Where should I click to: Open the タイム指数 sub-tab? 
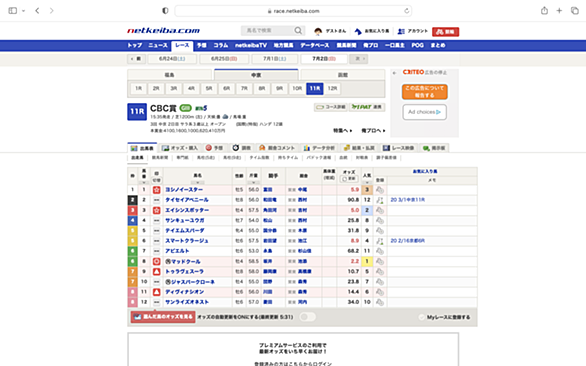[x=259, y=158]
